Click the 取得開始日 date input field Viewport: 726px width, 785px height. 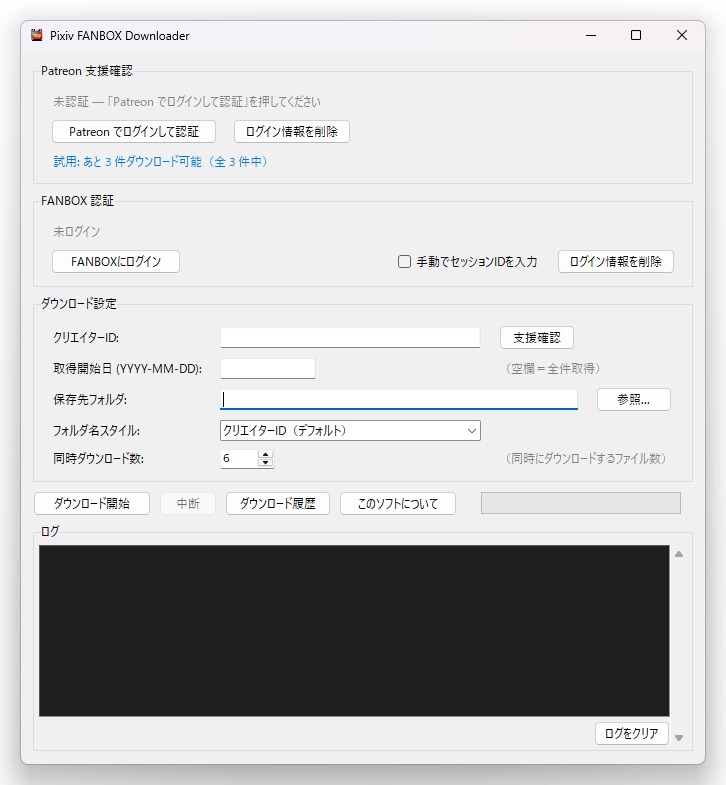click(267, 368)
